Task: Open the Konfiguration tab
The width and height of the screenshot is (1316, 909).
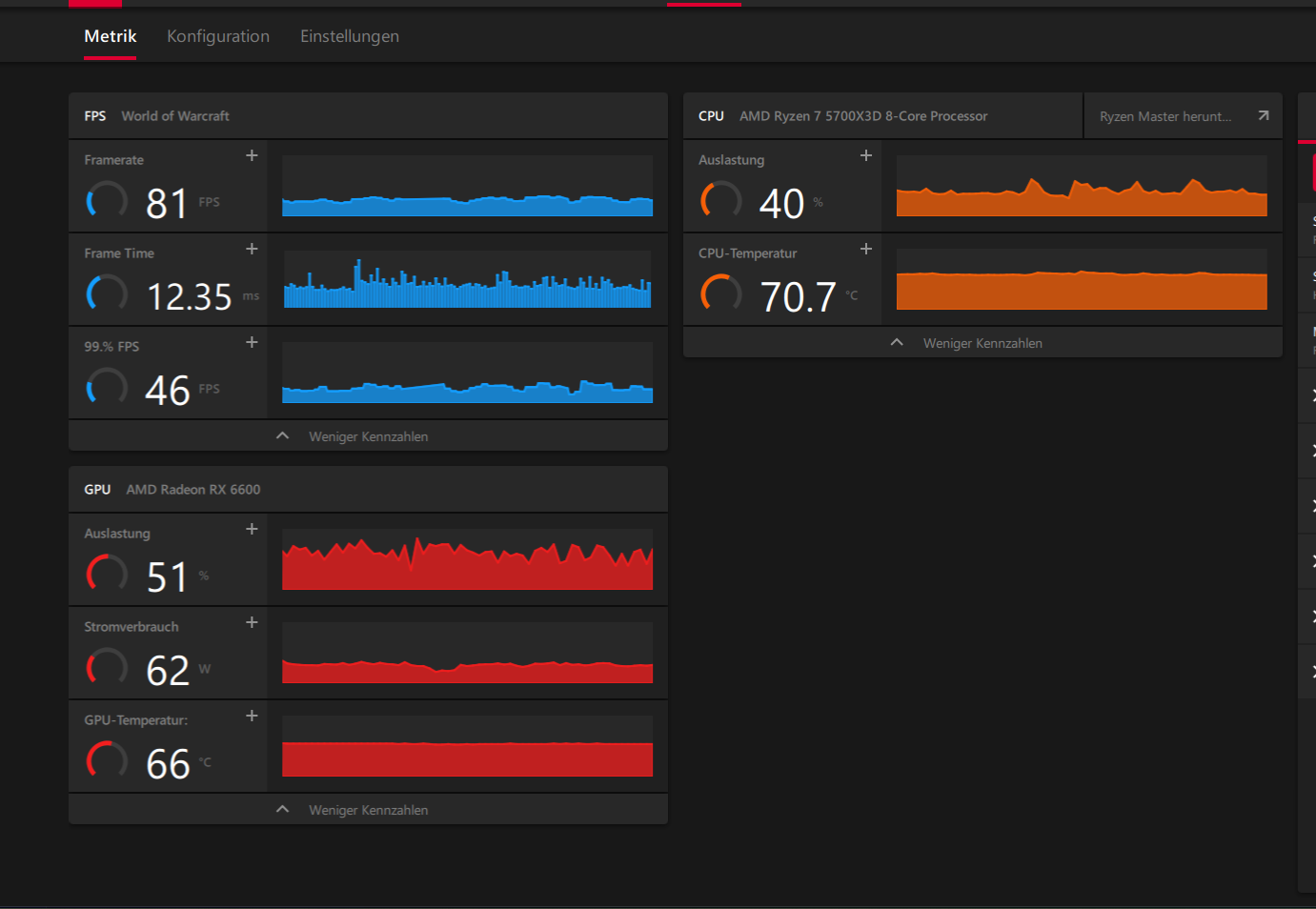Action: tap(218, 36)
